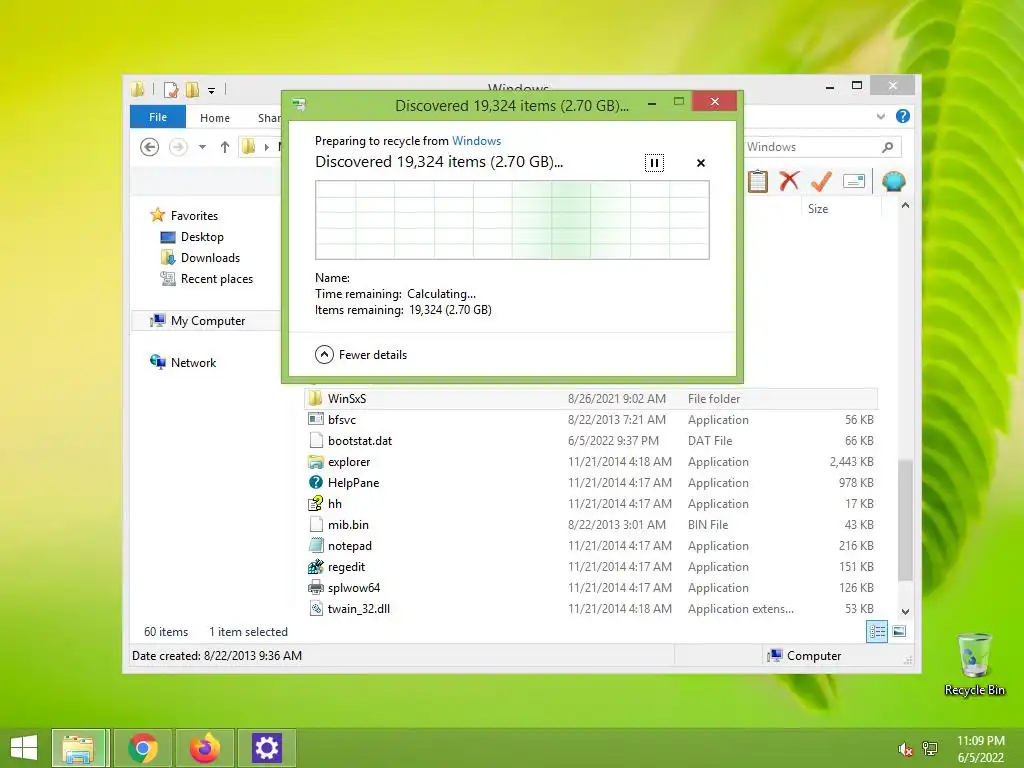Click the HelpPane icon in file list
1024x768 pixels.
[315, 483]
